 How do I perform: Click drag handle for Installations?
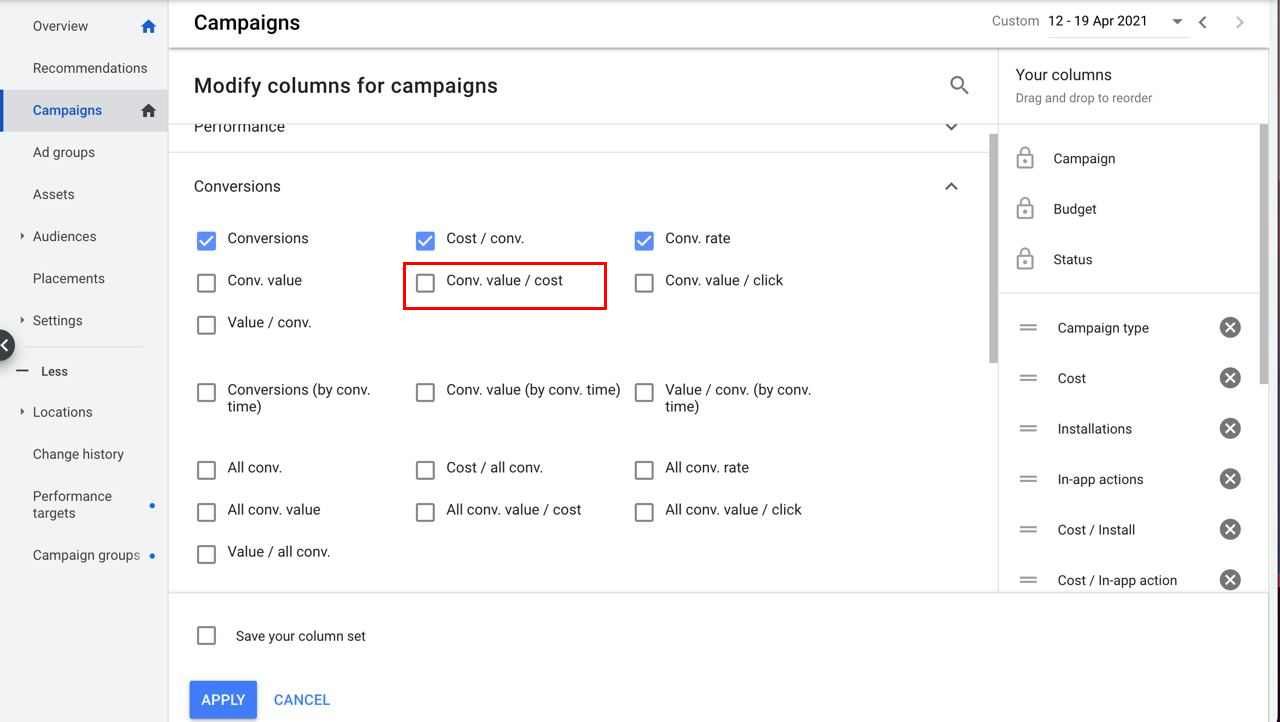(1028, 429)
